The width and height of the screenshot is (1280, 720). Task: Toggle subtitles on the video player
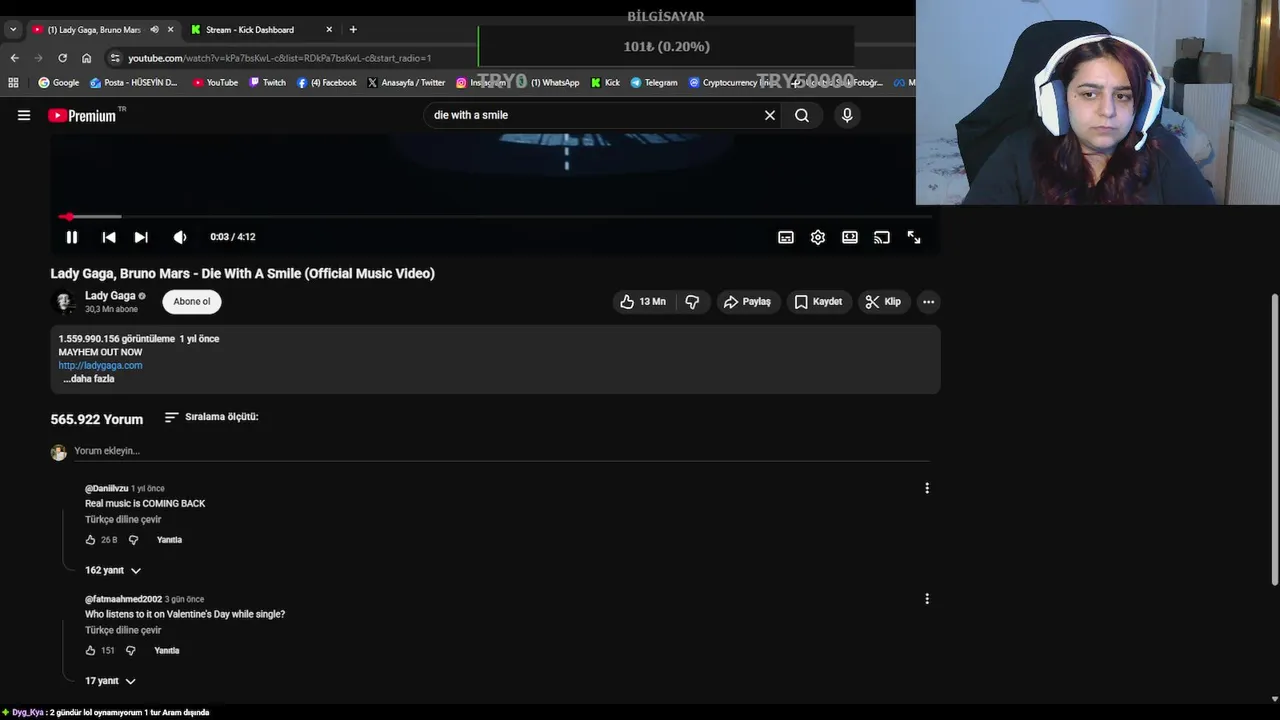coord(786,237)
